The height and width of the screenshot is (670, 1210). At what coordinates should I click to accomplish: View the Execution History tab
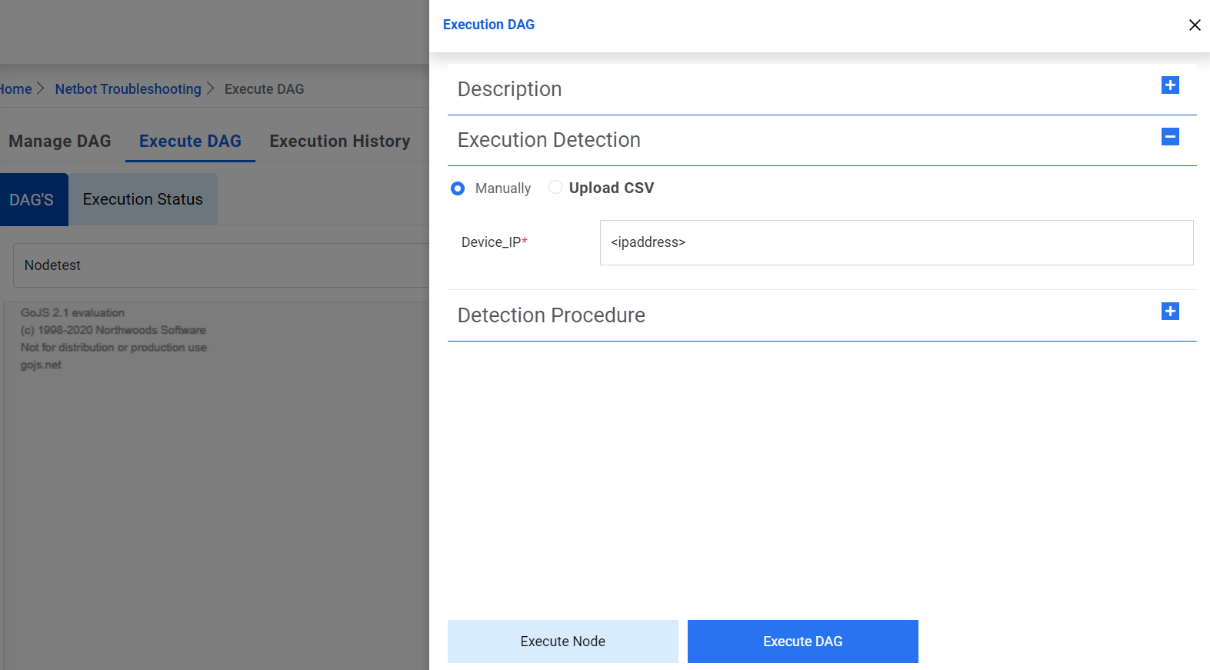point(339,141)
